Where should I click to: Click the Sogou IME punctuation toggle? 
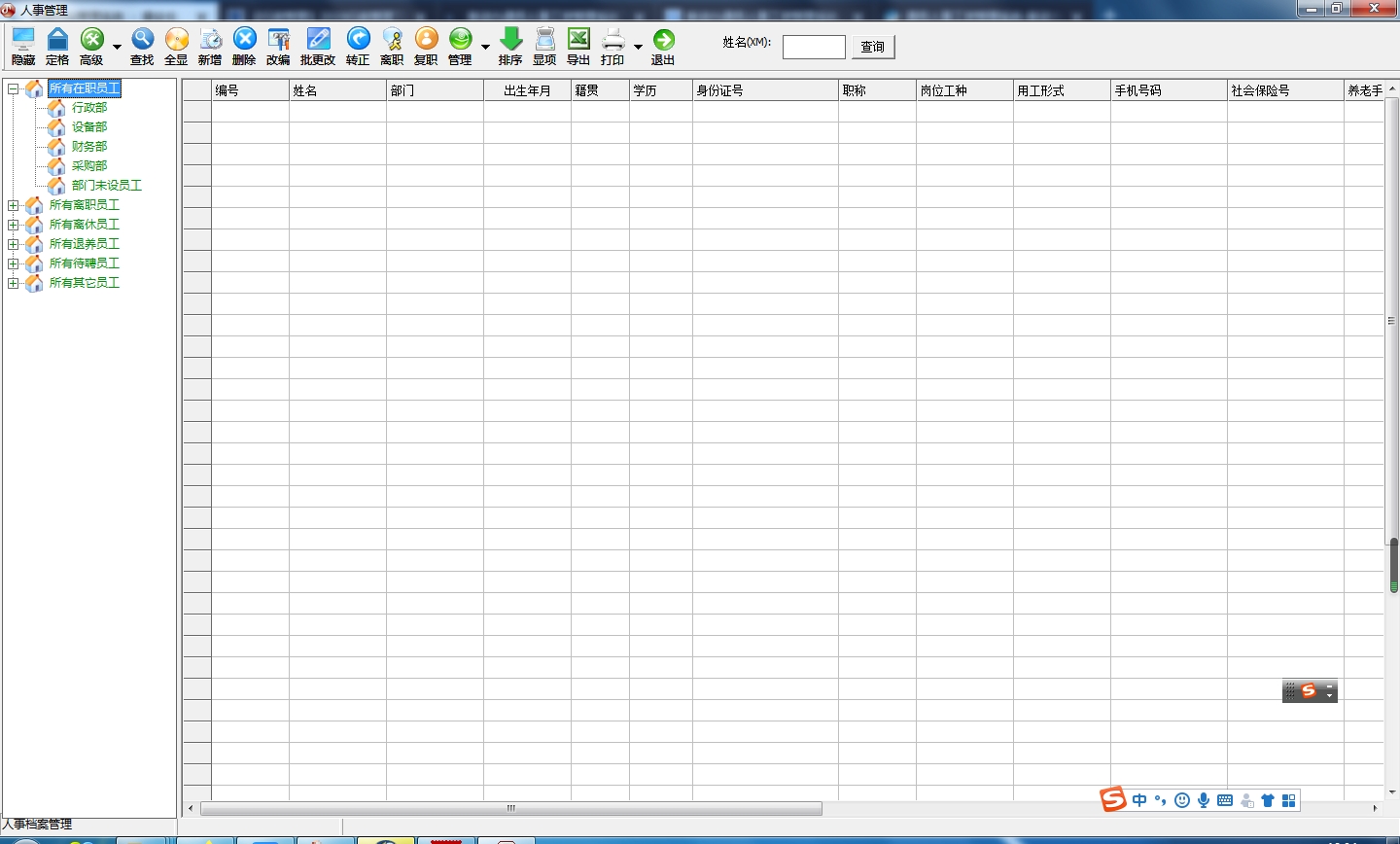coord(1160,800)
